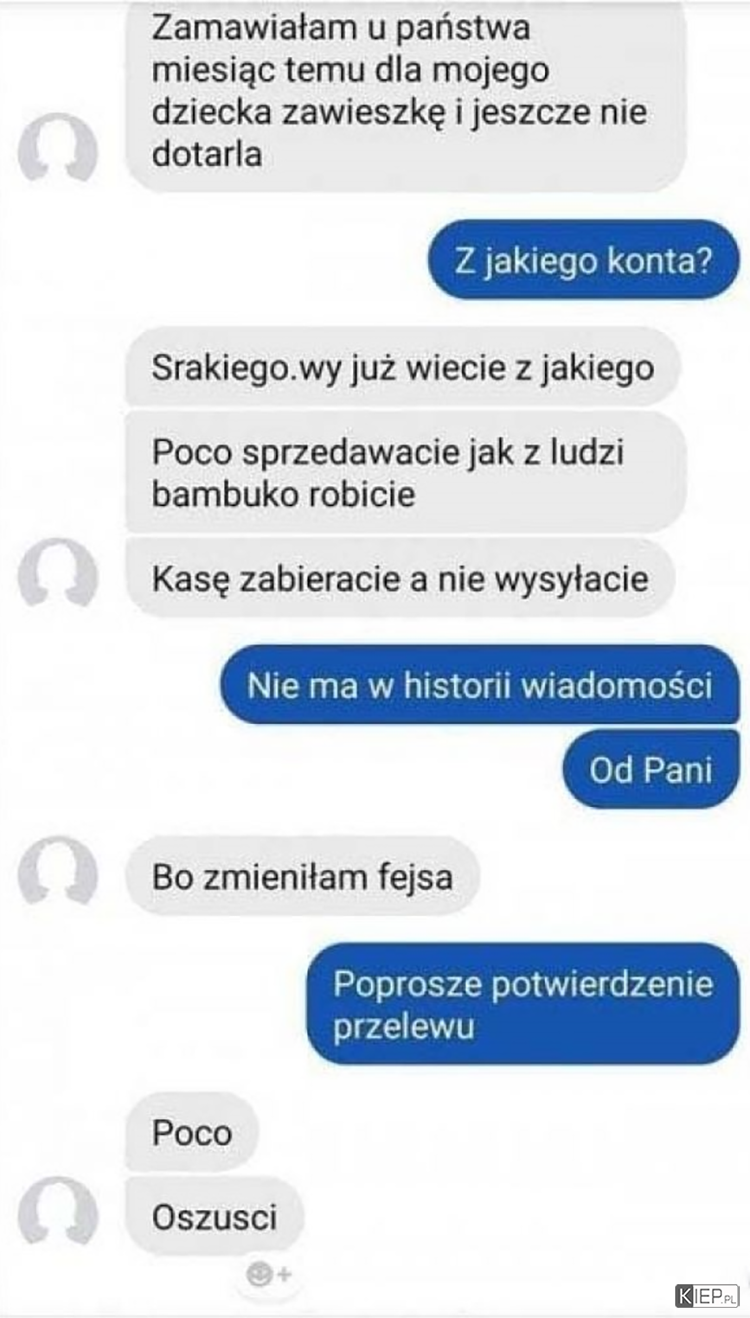The width and height of the screenshot is (750, 1318).
Task: Select the 'Nie ma w historii wiadomości' bubble
Action: (x=480, y=685)
